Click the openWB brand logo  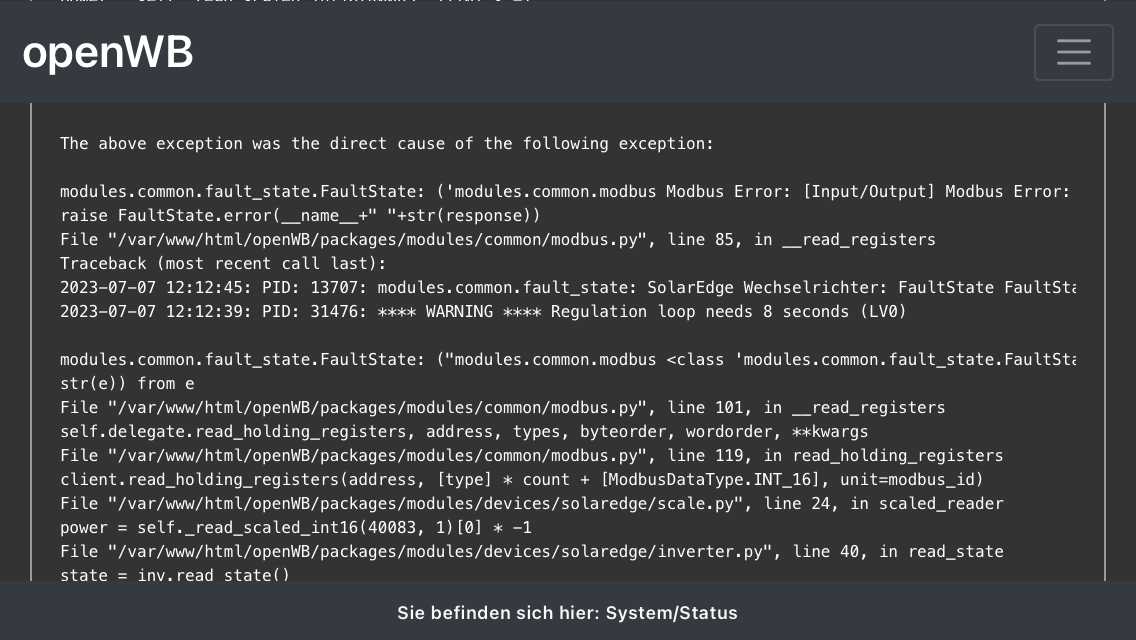(x=108, y=52)
